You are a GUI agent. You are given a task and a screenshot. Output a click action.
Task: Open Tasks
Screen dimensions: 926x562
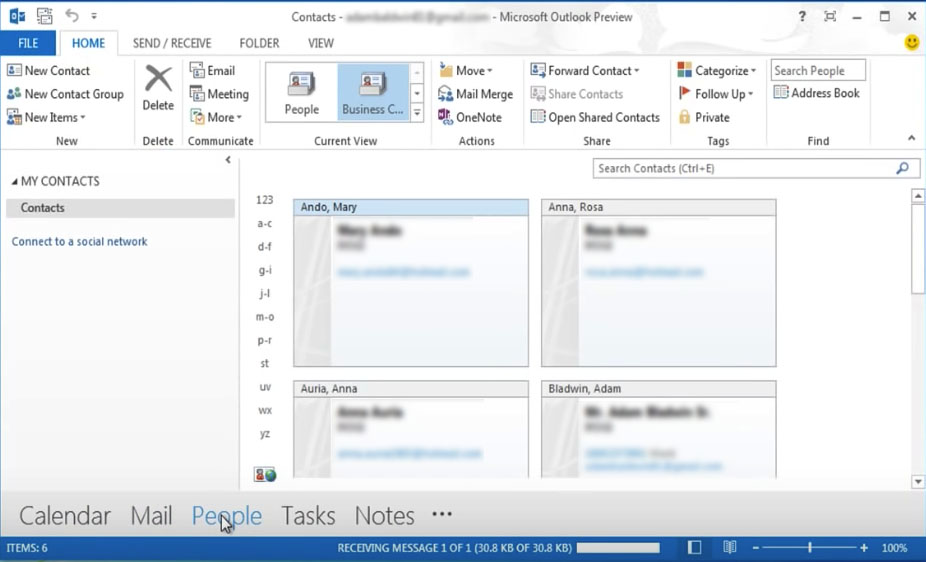pos(308,516)
